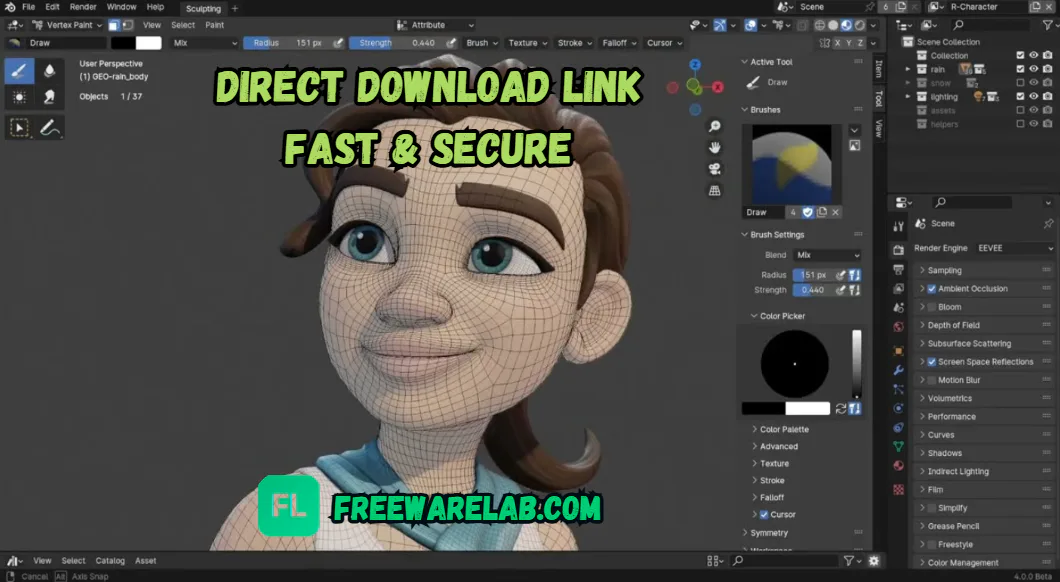Viewport: 1060px width, 582px height.
Task: Switch to the Sculpting workspace tab
Action: (203, 8)
